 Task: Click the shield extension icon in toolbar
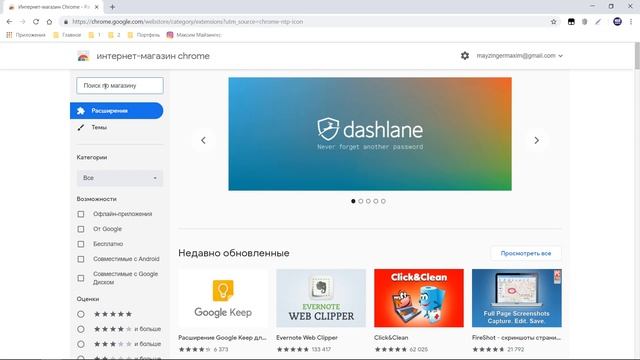pyautogui.click(x=584, y=22)
